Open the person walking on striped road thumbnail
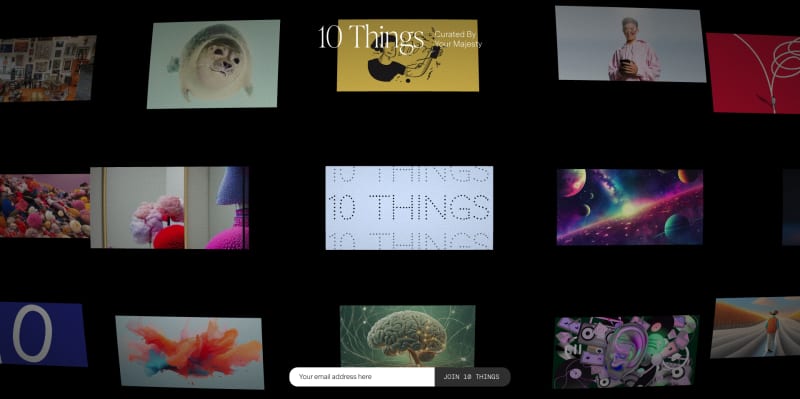The height and width of the screenshot is (399, 800). click(756, 328)
